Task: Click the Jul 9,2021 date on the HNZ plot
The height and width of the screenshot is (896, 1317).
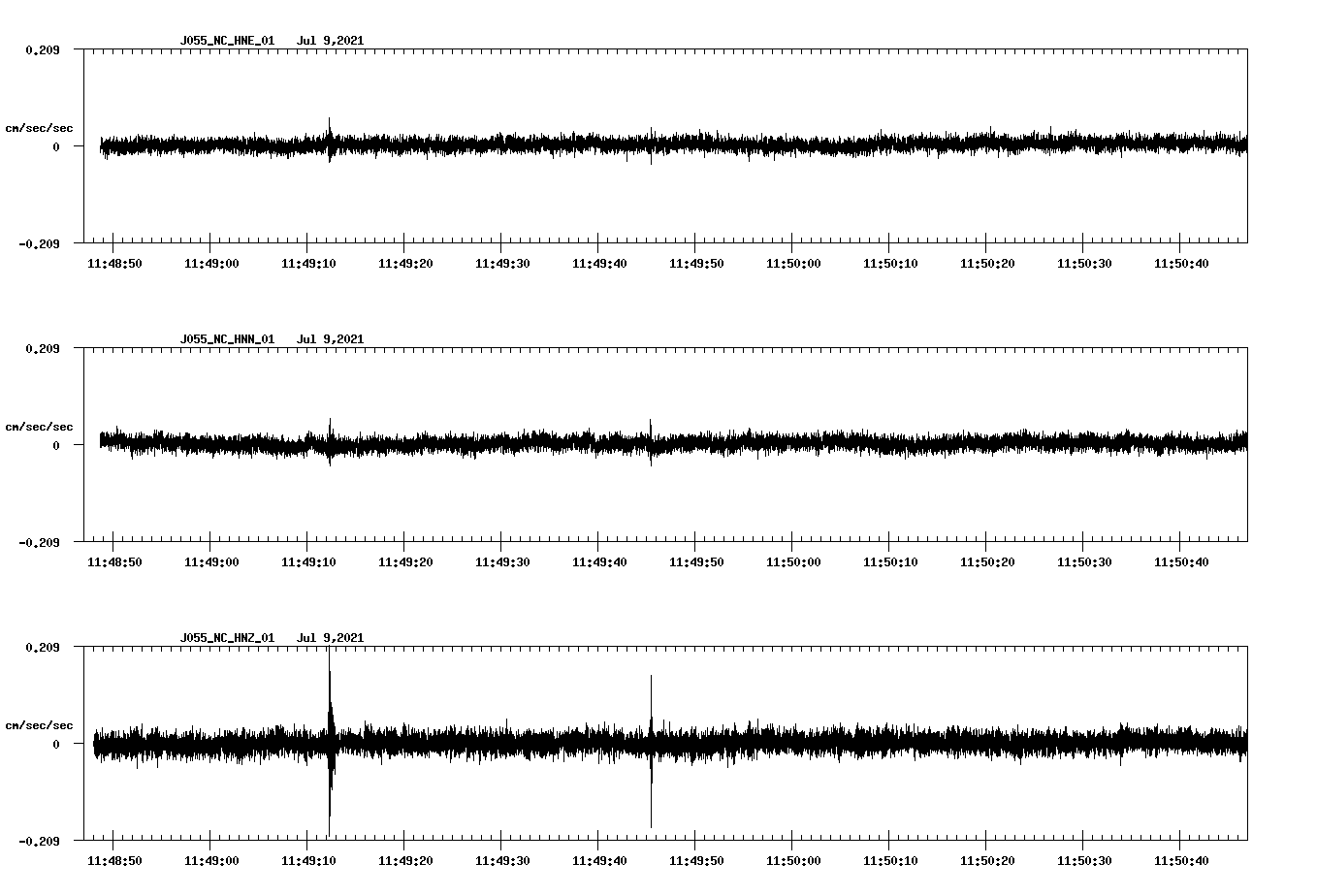Action: coord(332,636)
